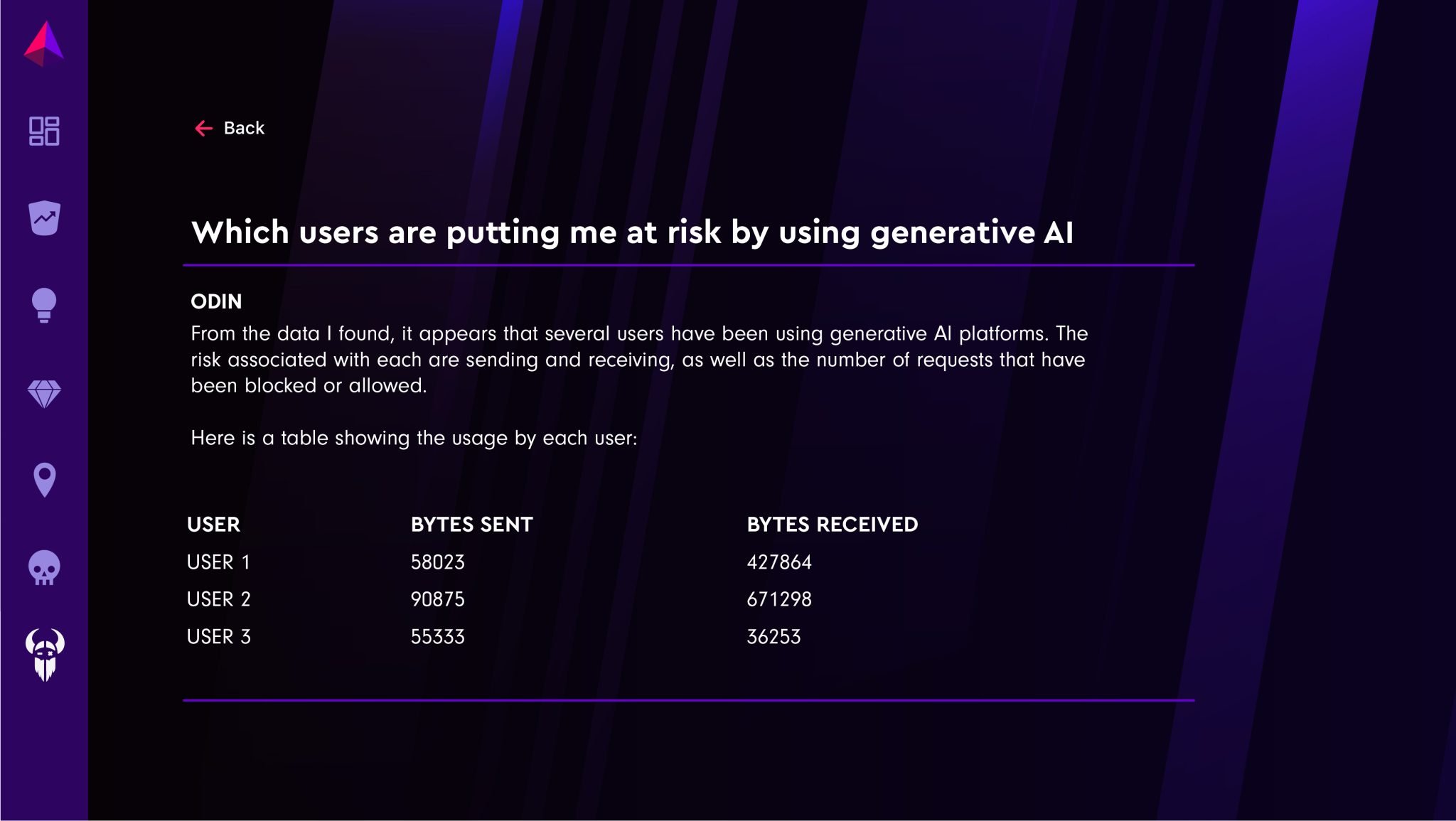Click the BYTES RECEIVED column header

(x=832, y=525)
